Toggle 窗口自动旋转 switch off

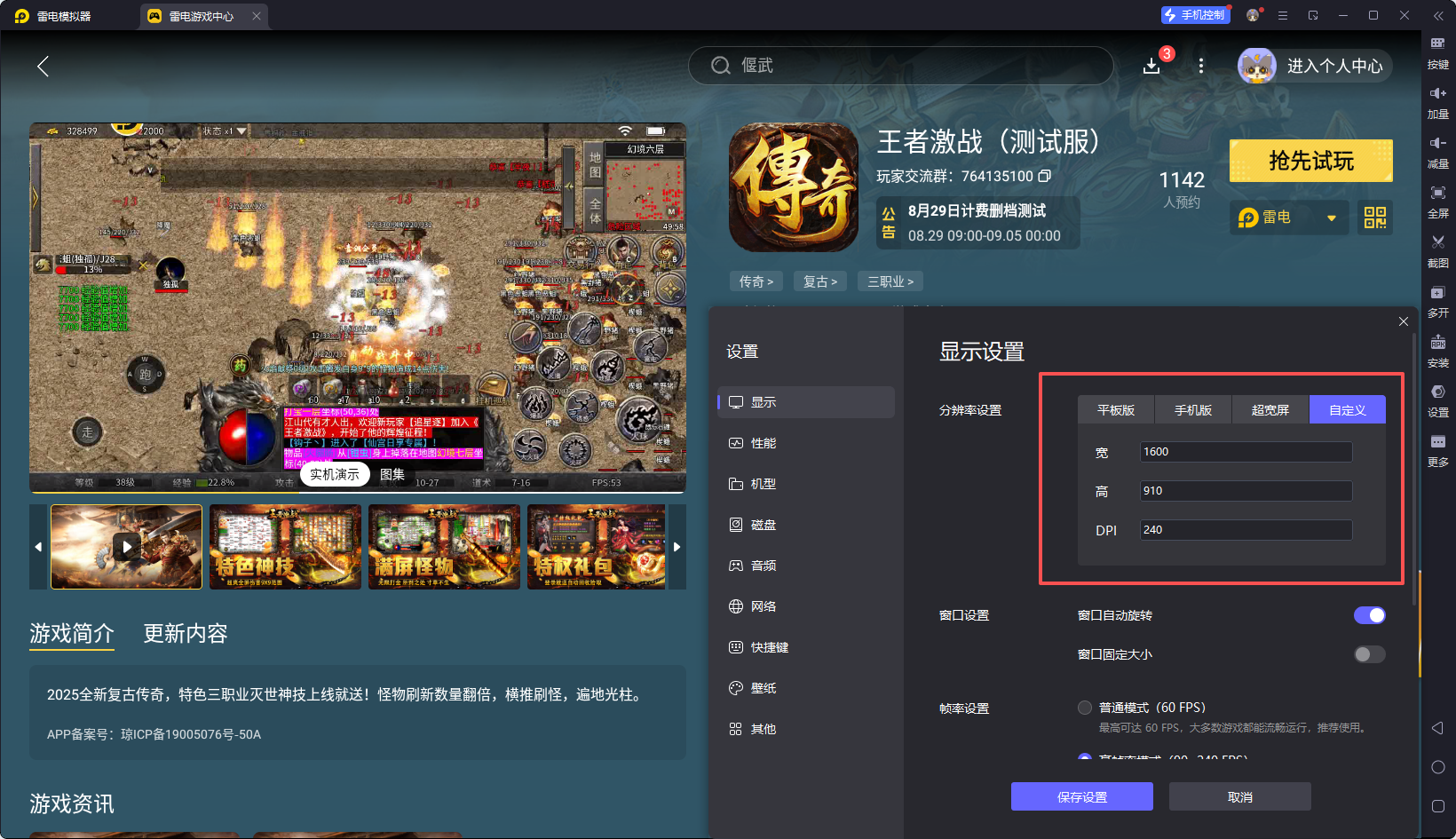pyautogui.click(x=1369, y=615)
